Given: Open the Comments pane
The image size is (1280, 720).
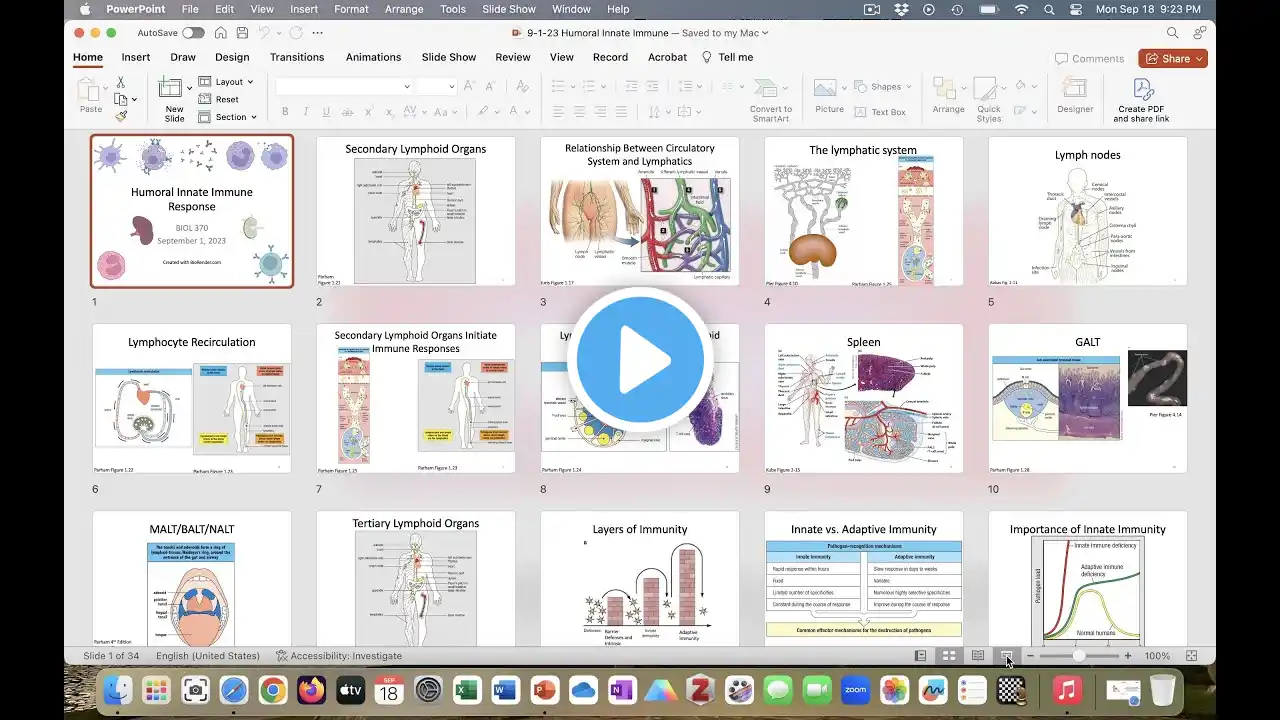Looking at the screenshot, I should tap(1089, 59).
